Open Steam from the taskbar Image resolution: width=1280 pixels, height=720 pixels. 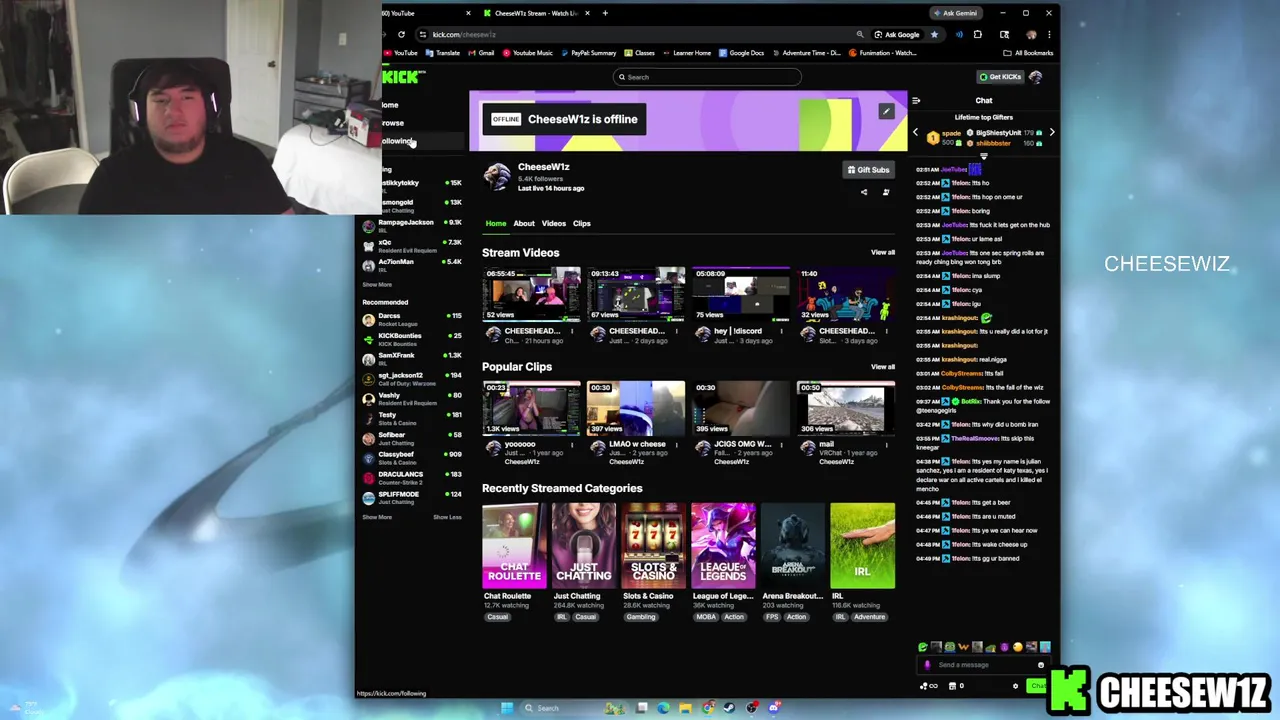(729, 708)
